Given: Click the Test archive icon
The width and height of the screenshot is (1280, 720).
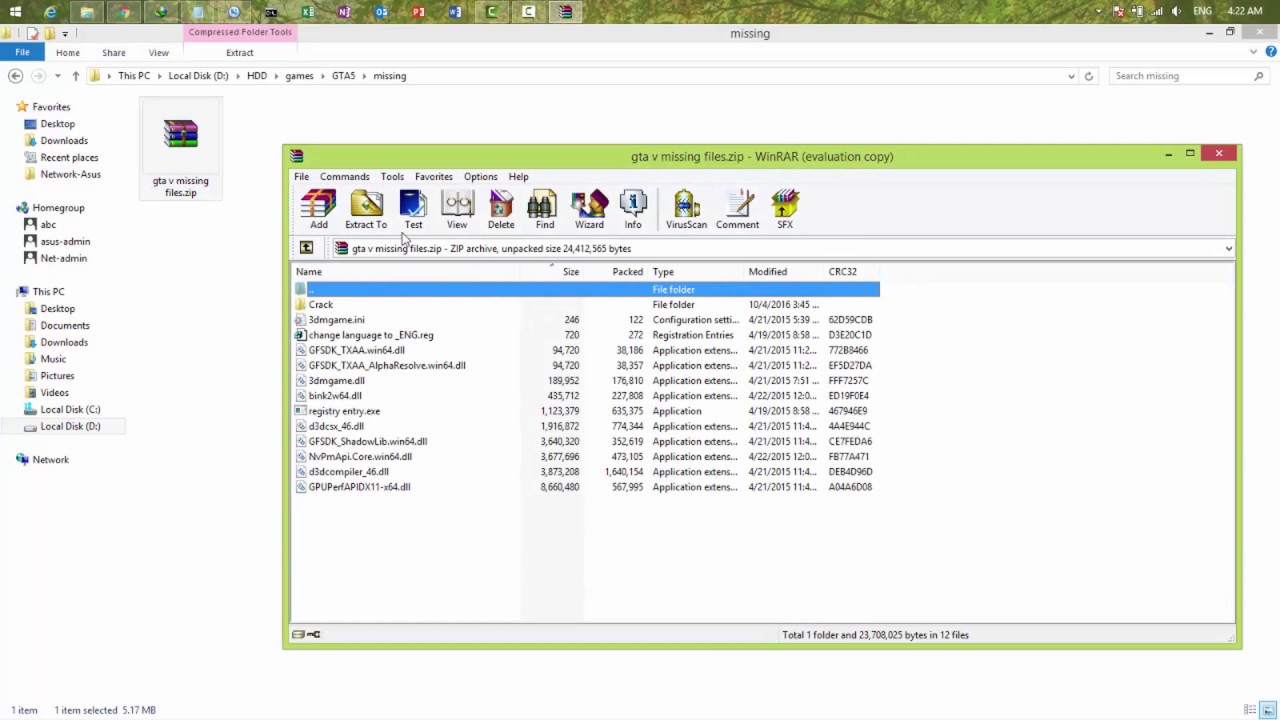Looking at the screenshot, I should [413, 209].
